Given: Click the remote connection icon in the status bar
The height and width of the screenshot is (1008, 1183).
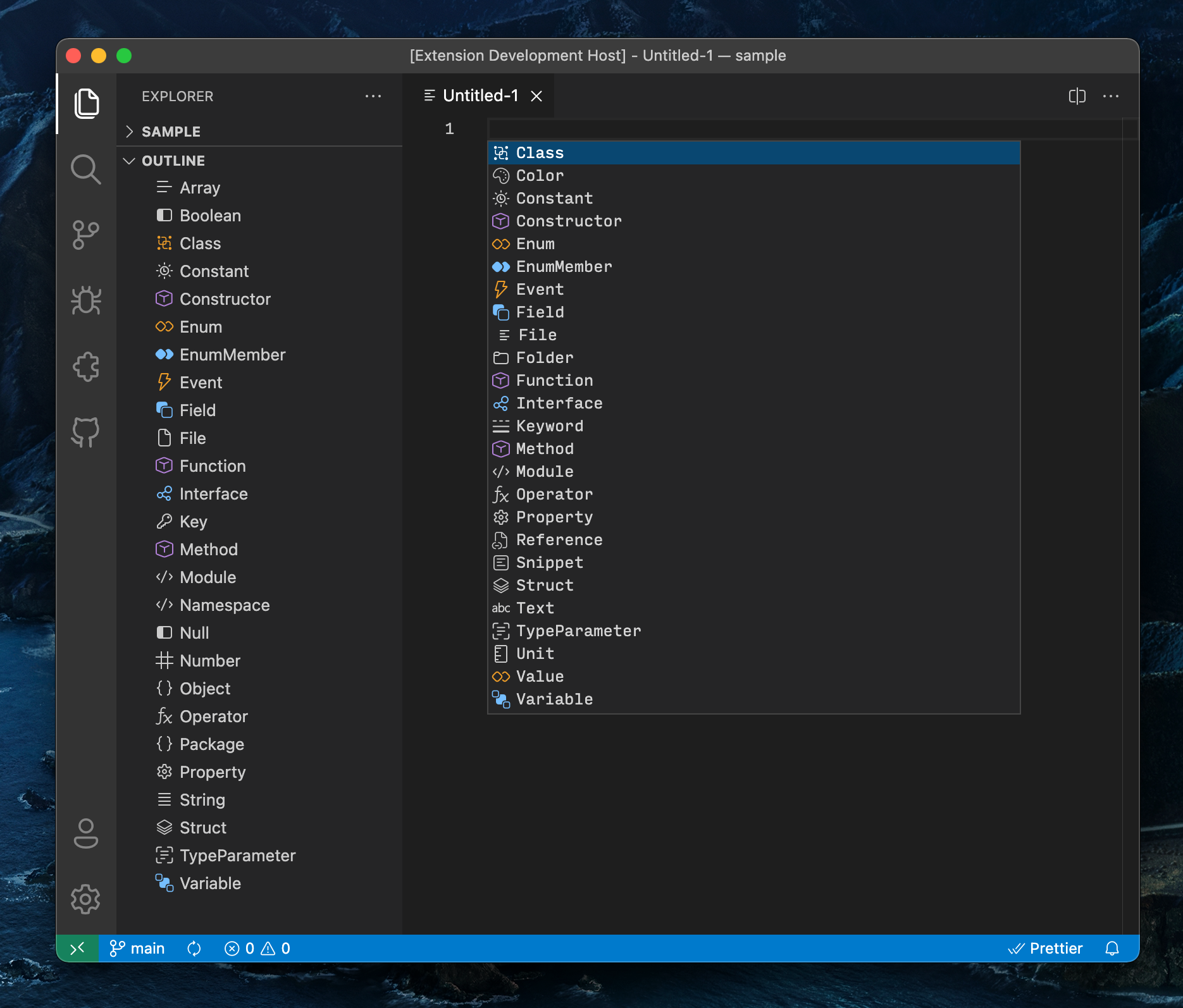Looking at the screenshot, I should click(x=78, y=948).
